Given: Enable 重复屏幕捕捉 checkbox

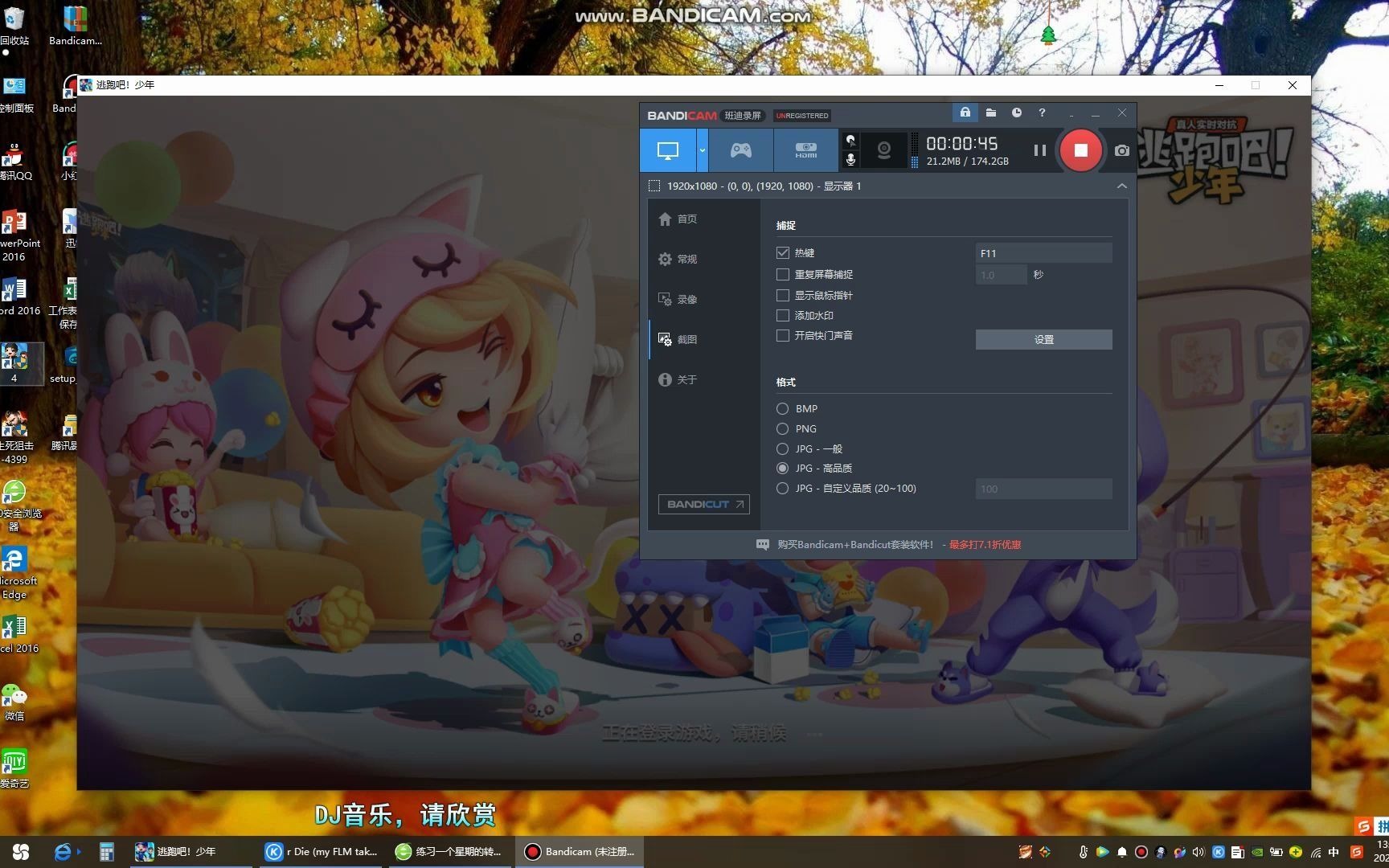Looking at the screenshot, I should click(x=782, y=274).
